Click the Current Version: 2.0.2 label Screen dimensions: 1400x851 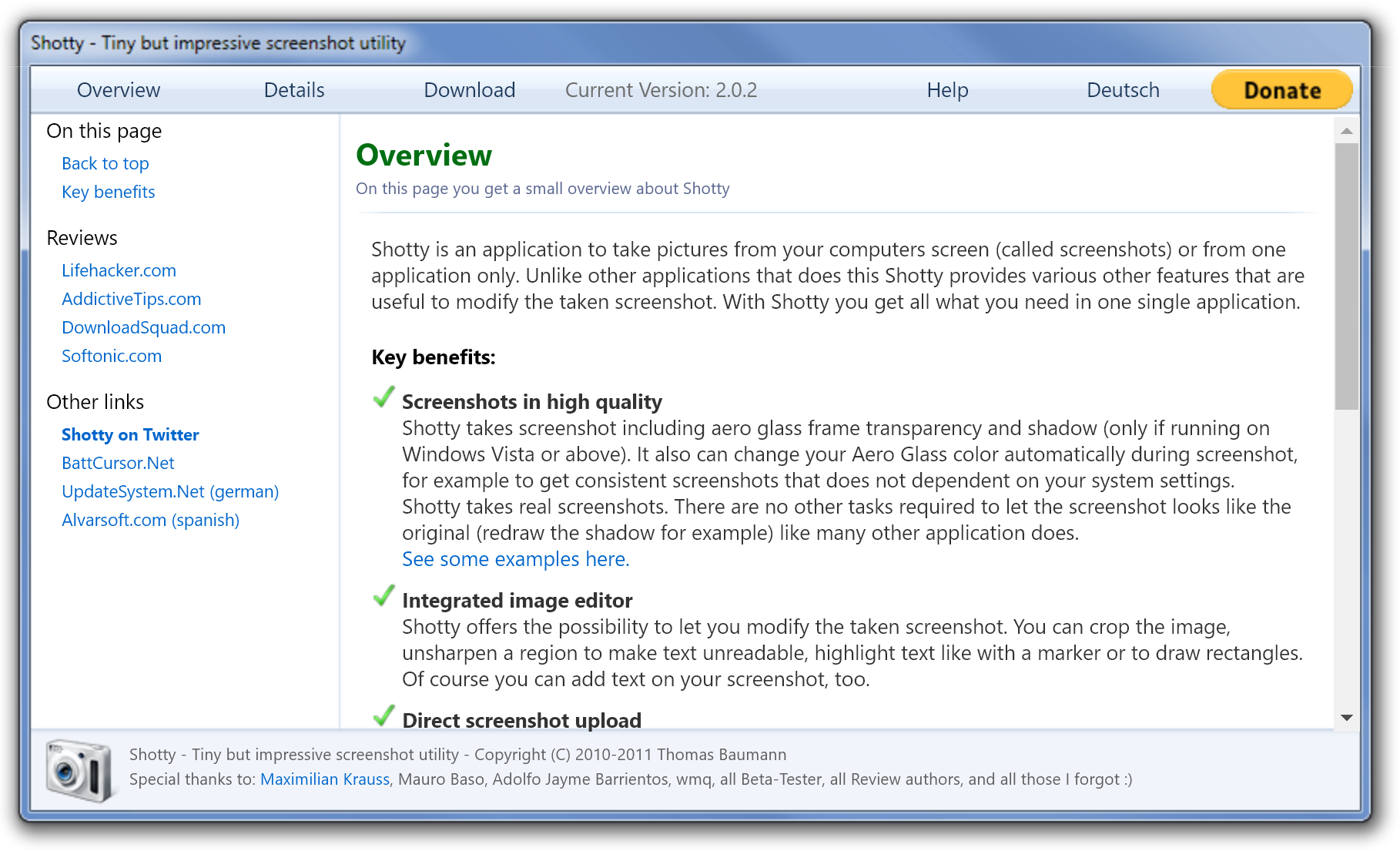tap(661, 90)
